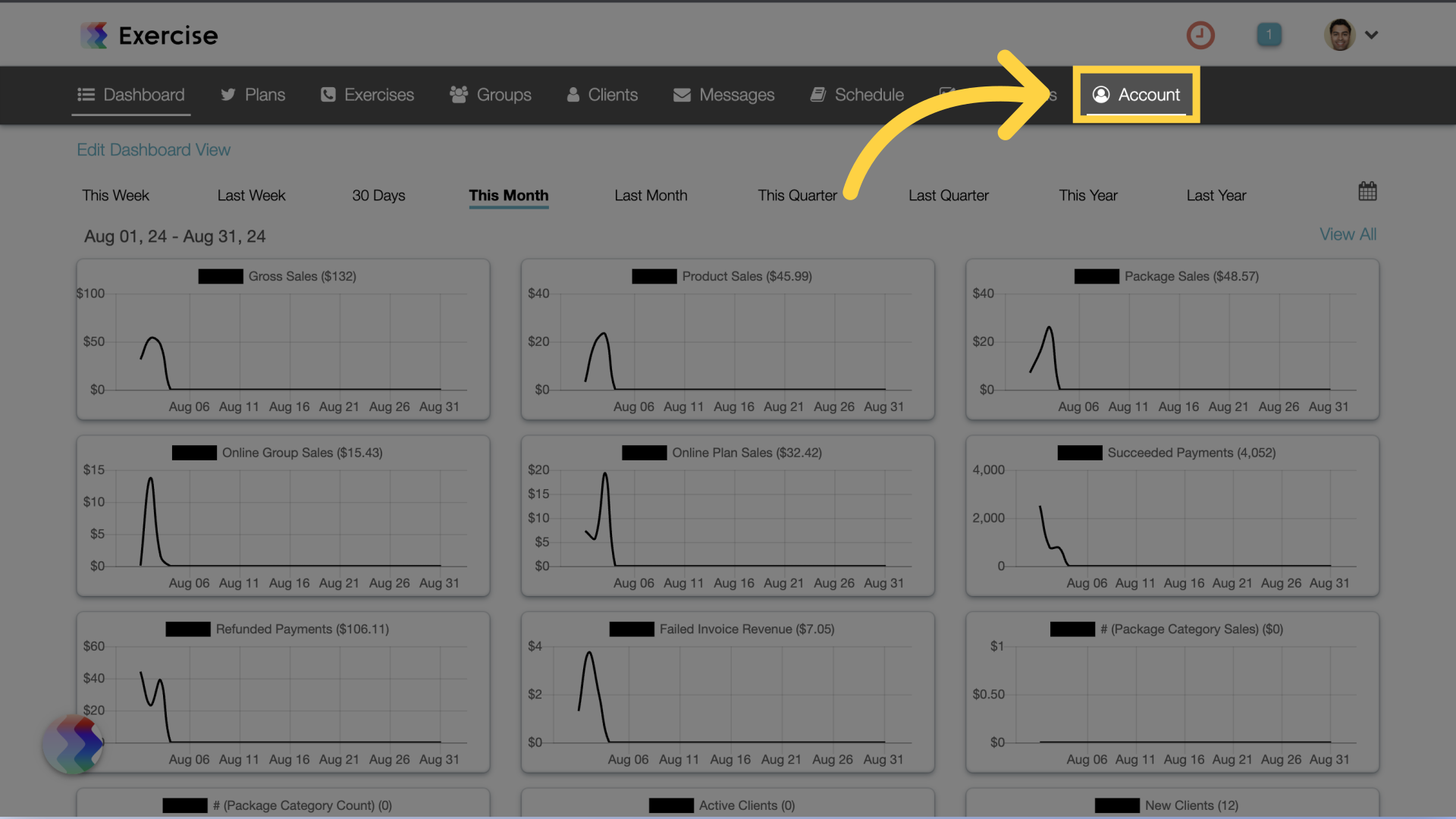1456x819 pixels.
Task: Toggle the New Clients legend swatch
Action: [x=1117, y=805]
